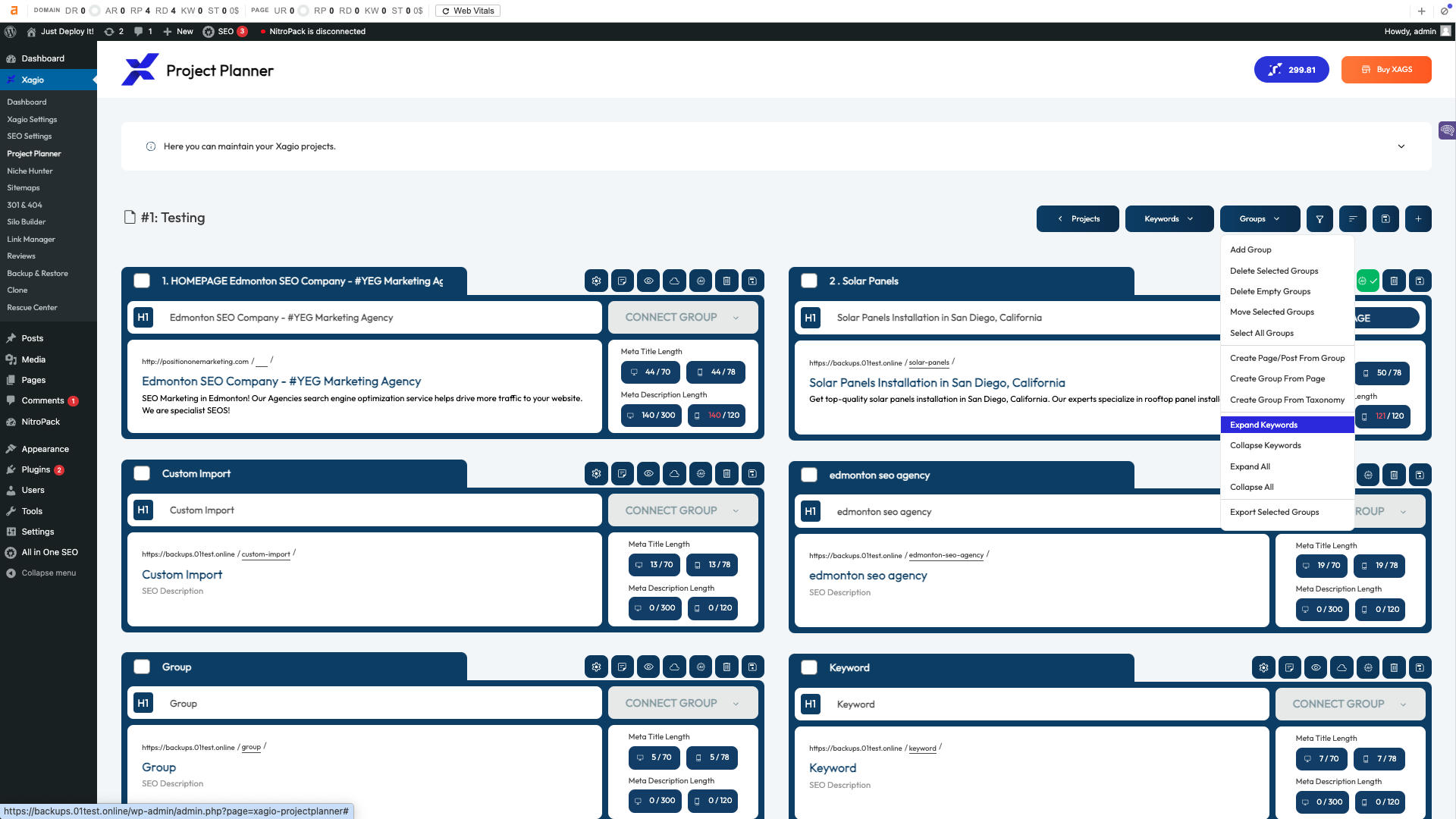Click AI icon of left Group card
This screenshot has width=1456, height=819.
tap(701, 667)
